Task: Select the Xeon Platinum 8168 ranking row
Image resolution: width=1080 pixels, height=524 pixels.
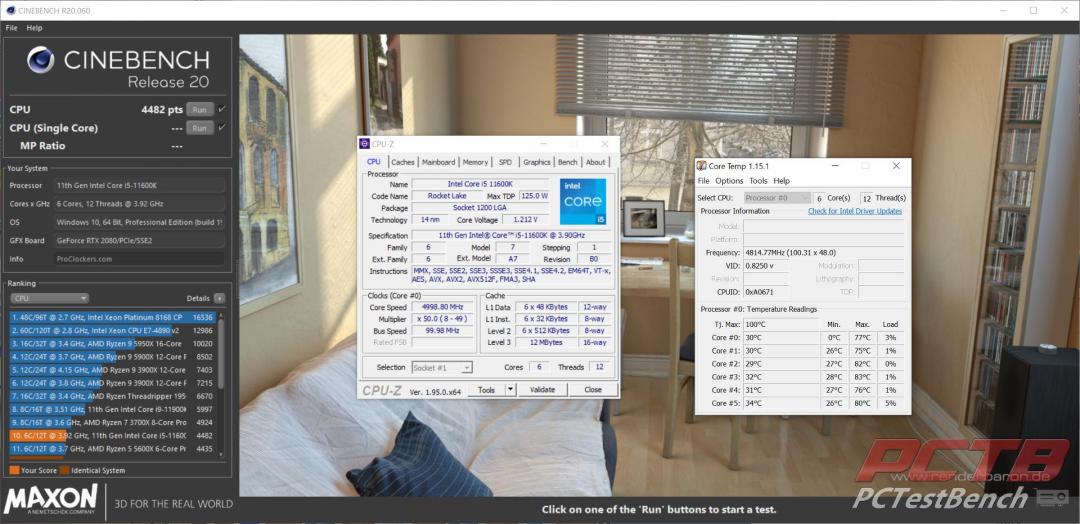Action: pyautogui.click(x=112, y=317)
